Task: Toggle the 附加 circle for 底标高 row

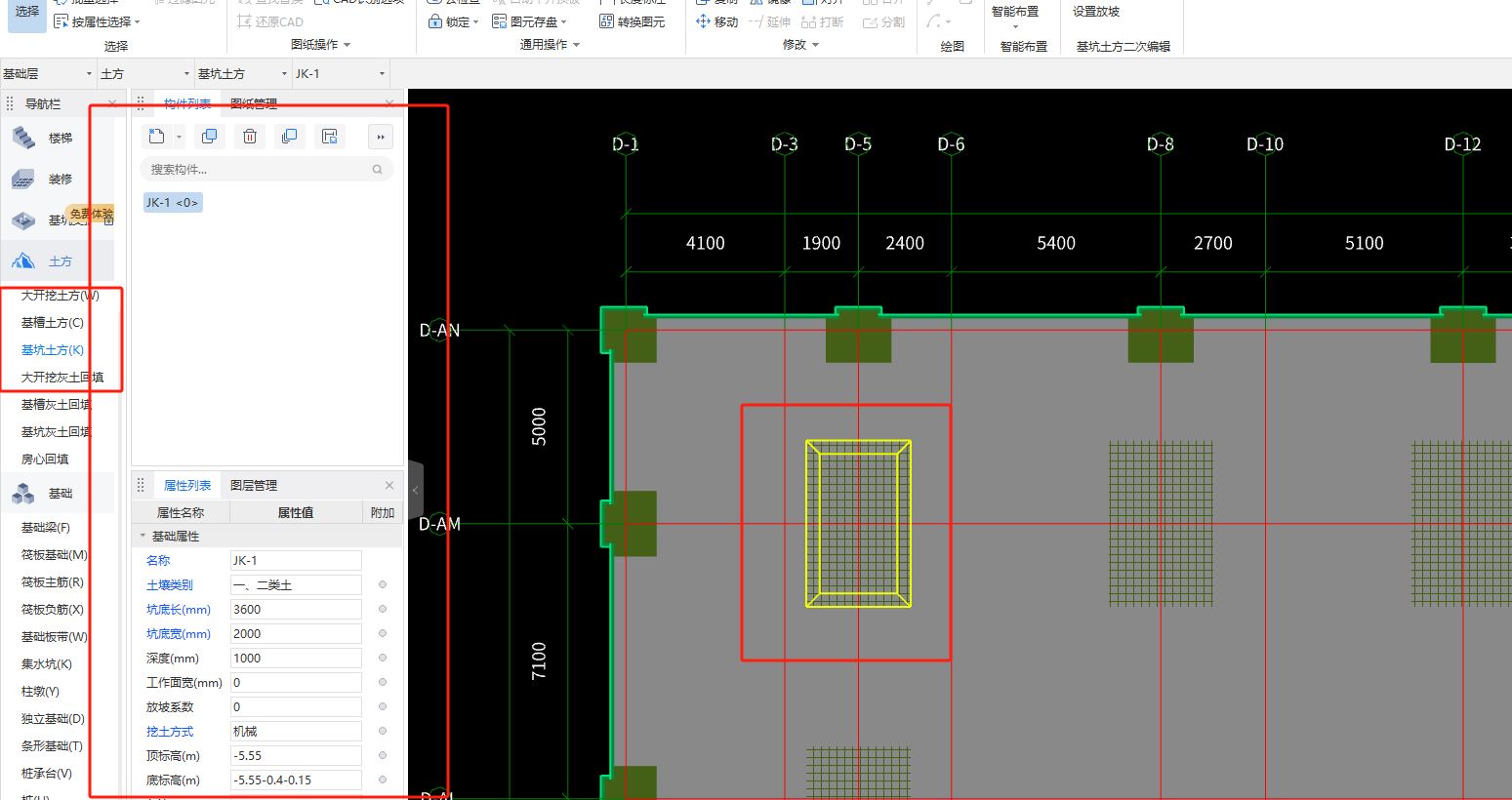Action: pyautogui.click(x=383, y=780)
